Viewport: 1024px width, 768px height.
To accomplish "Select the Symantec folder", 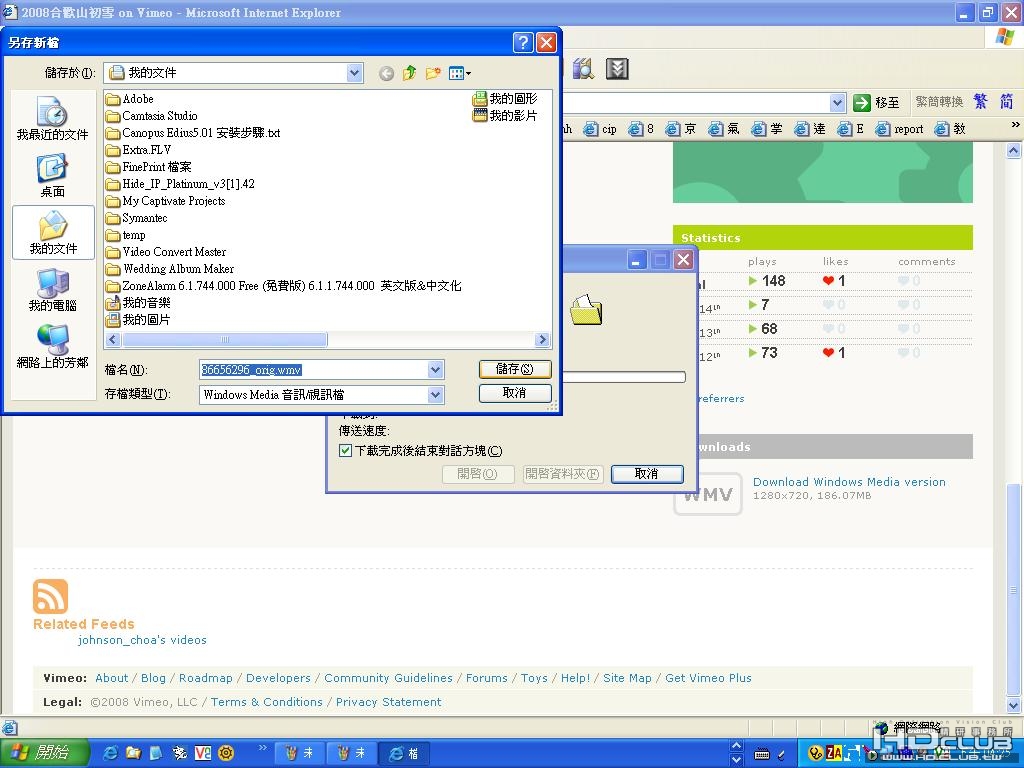I will [137, 217].
